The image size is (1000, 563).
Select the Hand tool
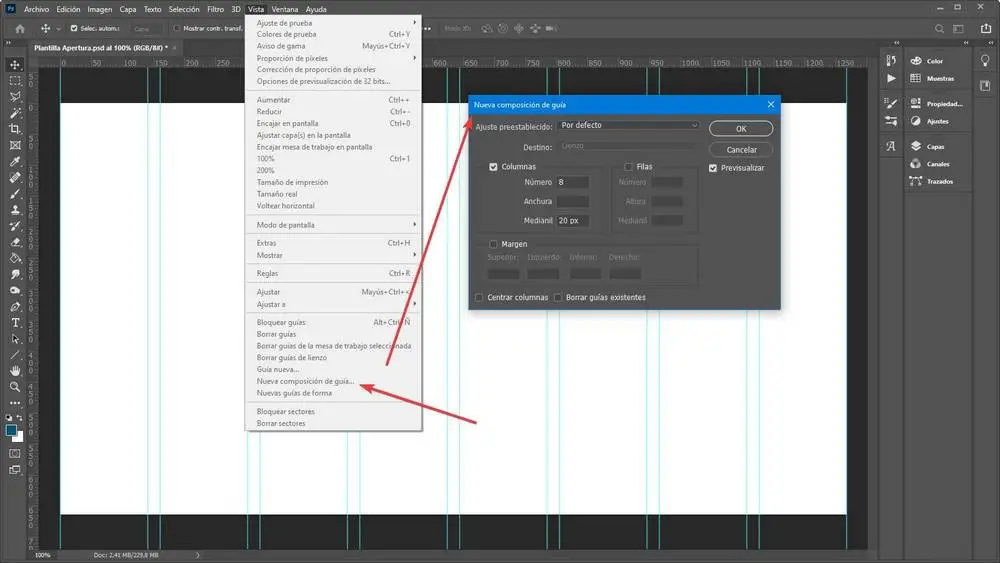coord(15,370)
